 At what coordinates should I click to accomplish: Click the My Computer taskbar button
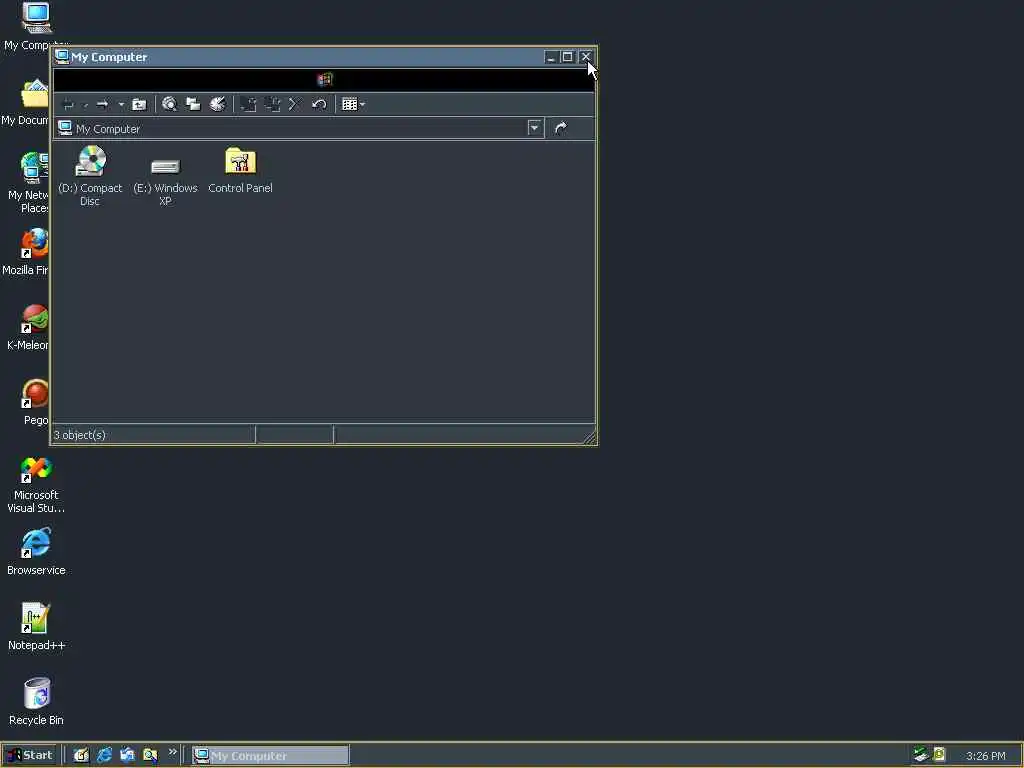pos(270,756)
